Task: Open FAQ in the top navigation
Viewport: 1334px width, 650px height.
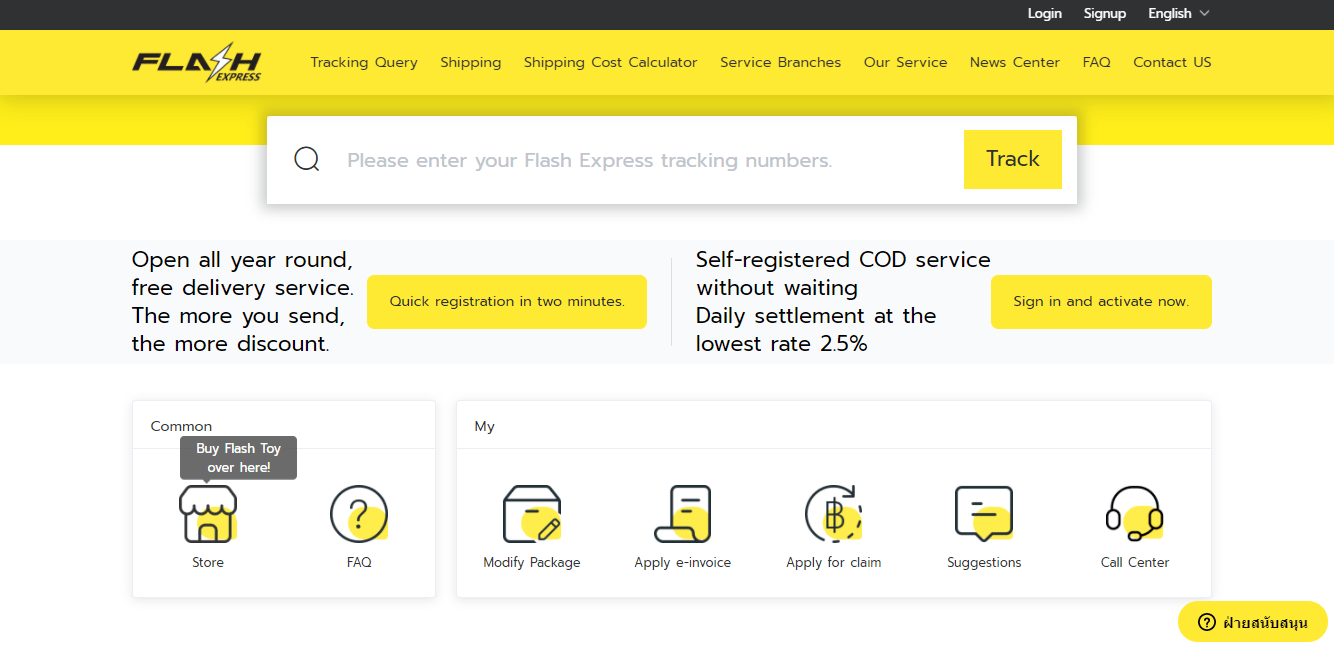Action: [1097, 62]
